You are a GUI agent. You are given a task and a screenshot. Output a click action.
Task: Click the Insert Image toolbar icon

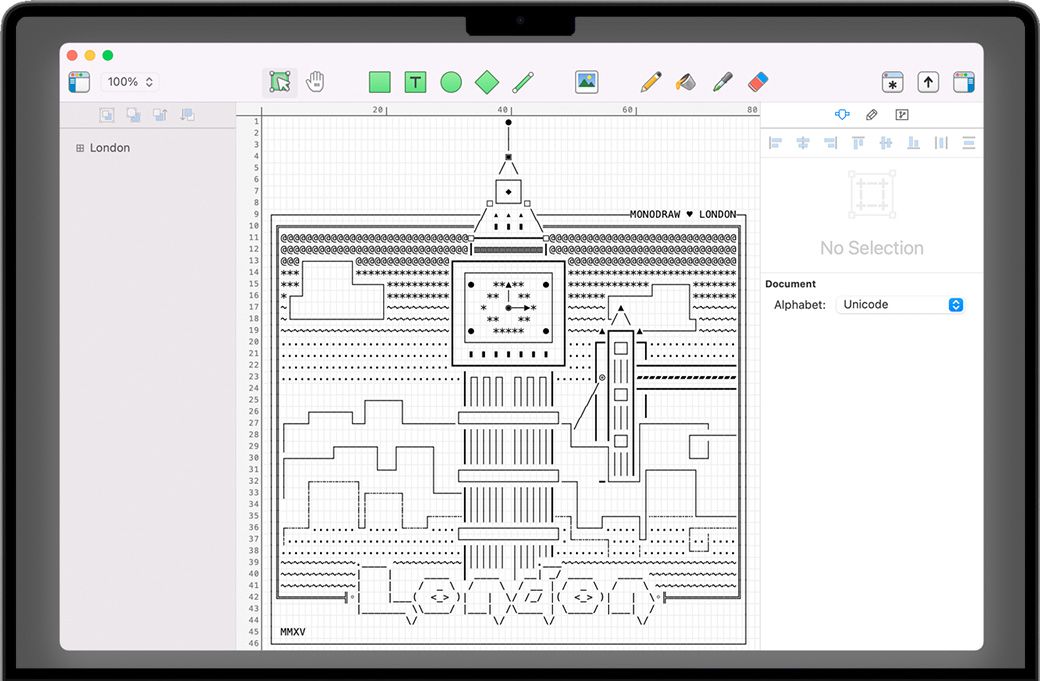[x=587, y=82]
